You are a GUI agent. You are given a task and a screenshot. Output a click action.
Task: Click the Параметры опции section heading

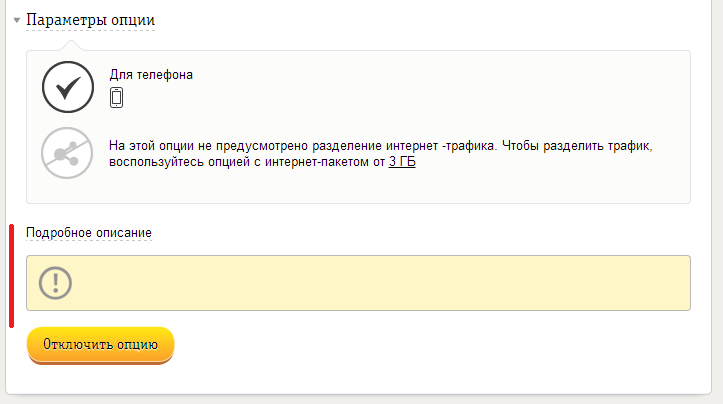click(x=90, y=20)
